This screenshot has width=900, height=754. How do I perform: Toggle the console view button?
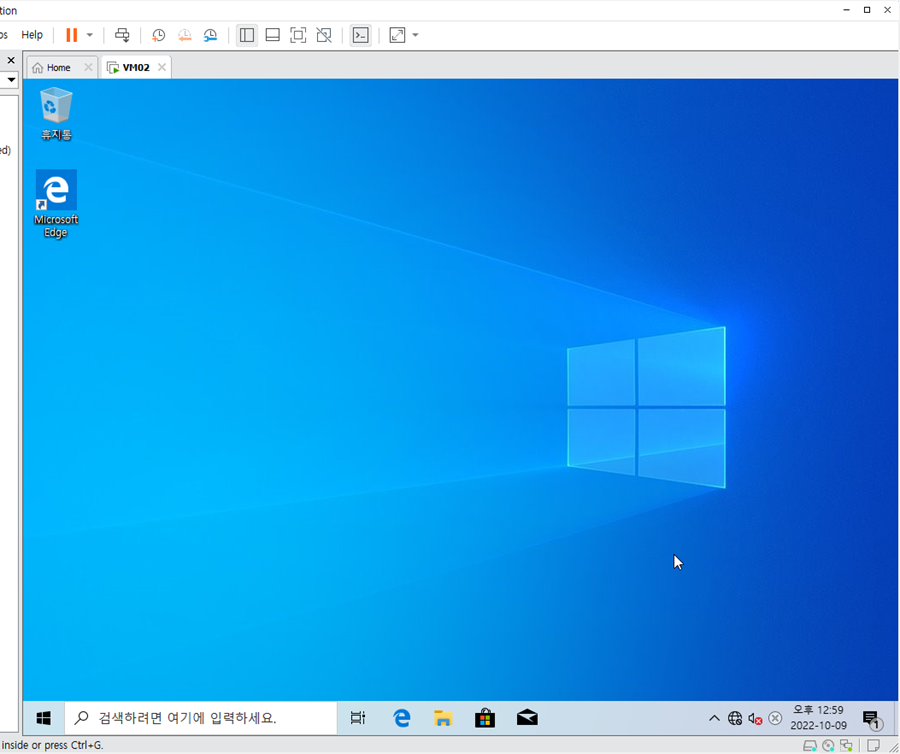(360, 35)
